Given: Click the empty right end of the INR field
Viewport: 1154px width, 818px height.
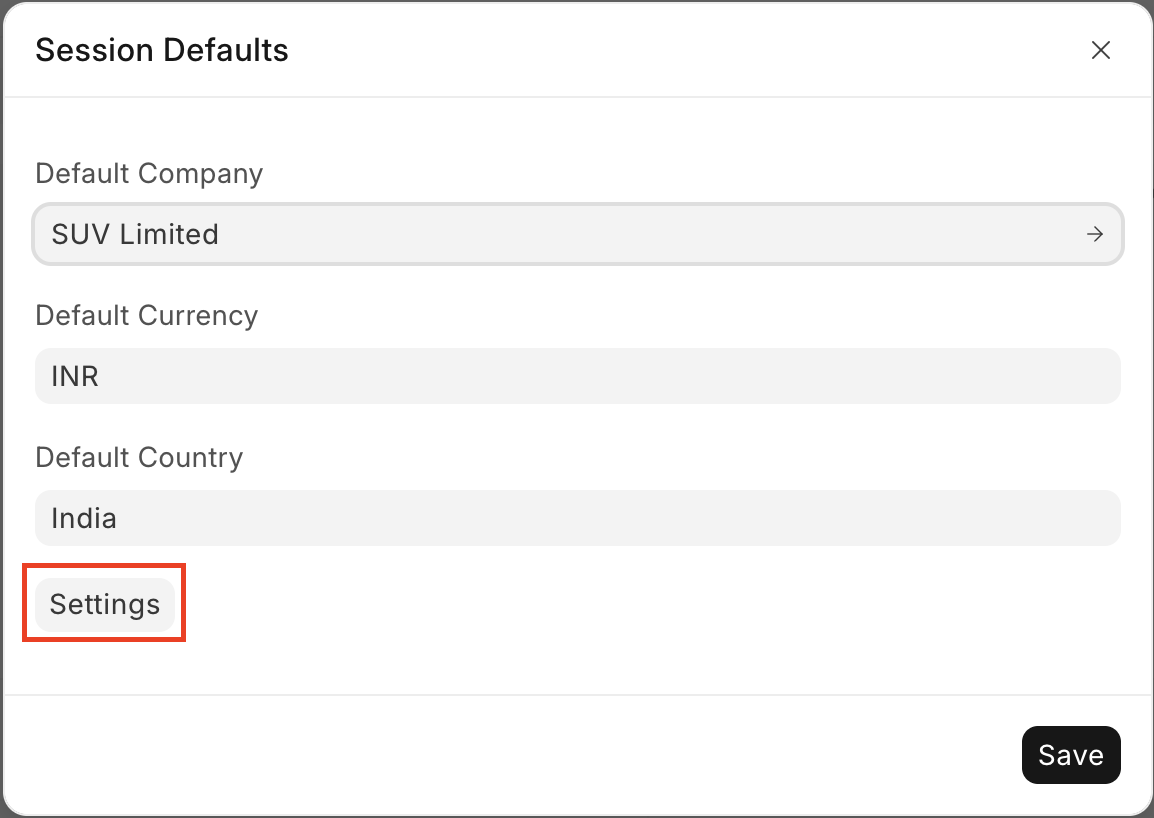Looking at the screenshot, I should (1050, 376).
